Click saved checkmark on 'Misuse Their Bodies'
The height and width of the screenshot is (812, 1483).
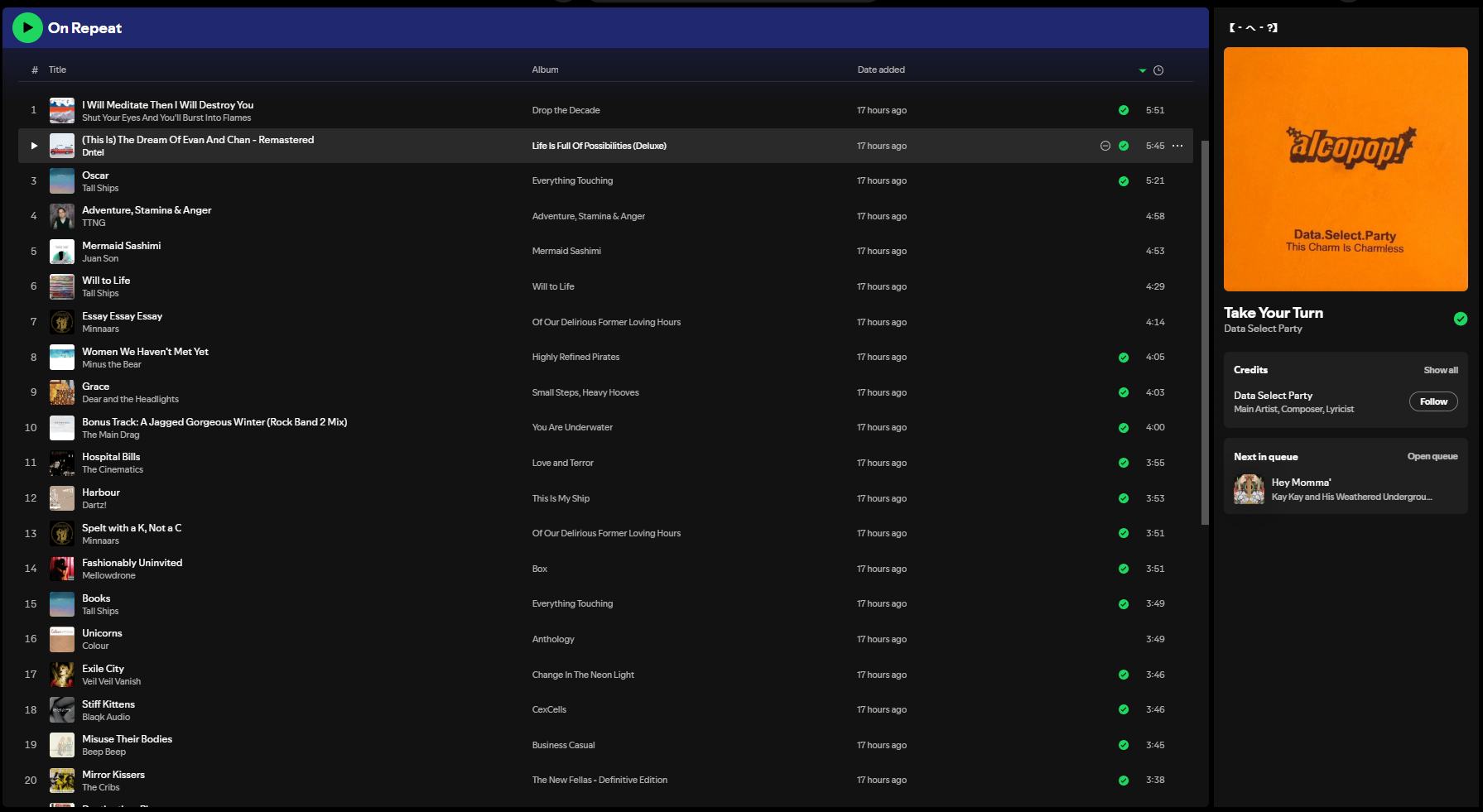click(x=1124, y=745)
